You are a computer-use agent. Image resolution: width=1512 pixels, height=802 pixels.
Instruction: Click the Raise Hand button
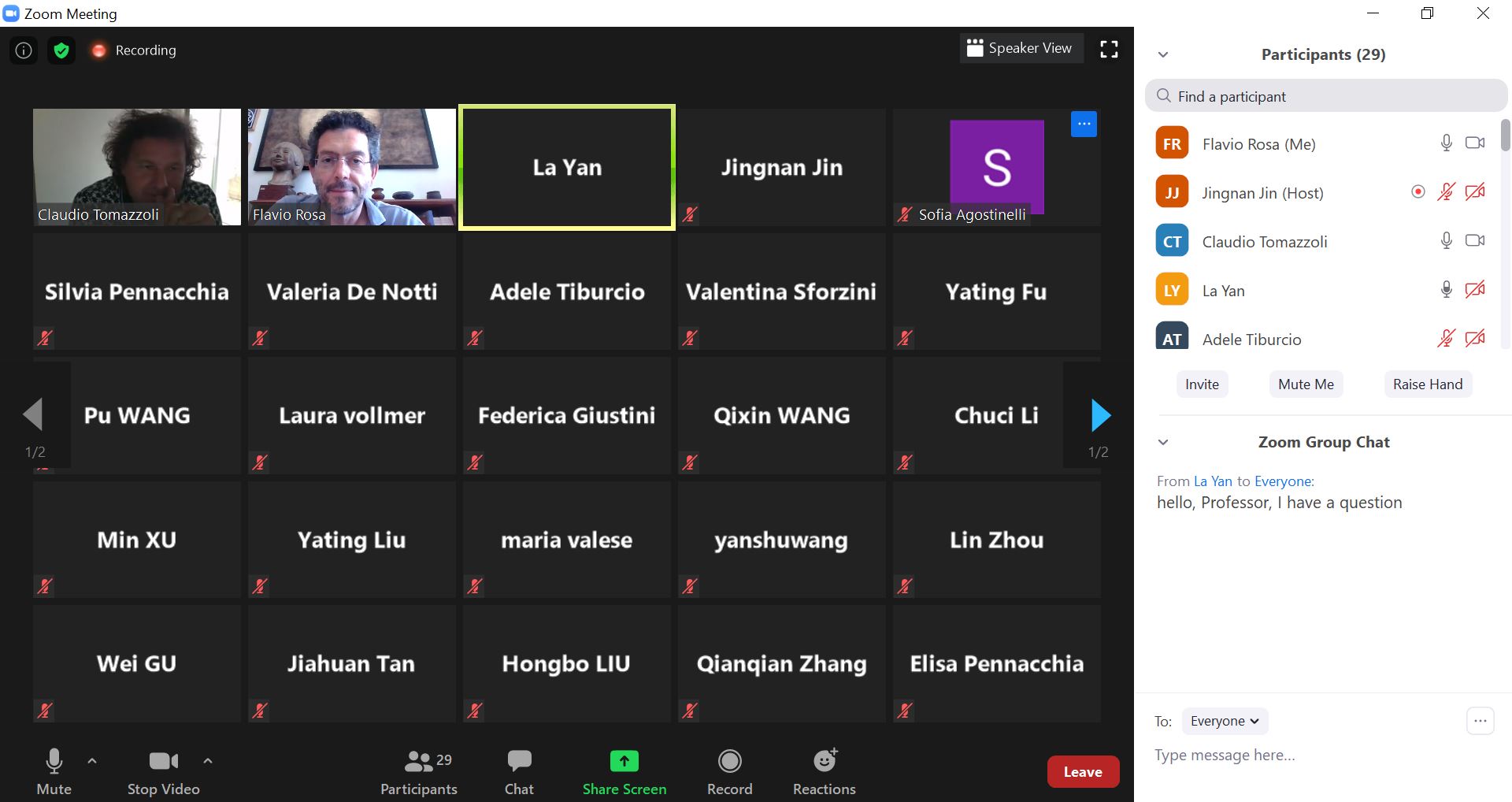pyautogui.click(x=1427, y=384)
